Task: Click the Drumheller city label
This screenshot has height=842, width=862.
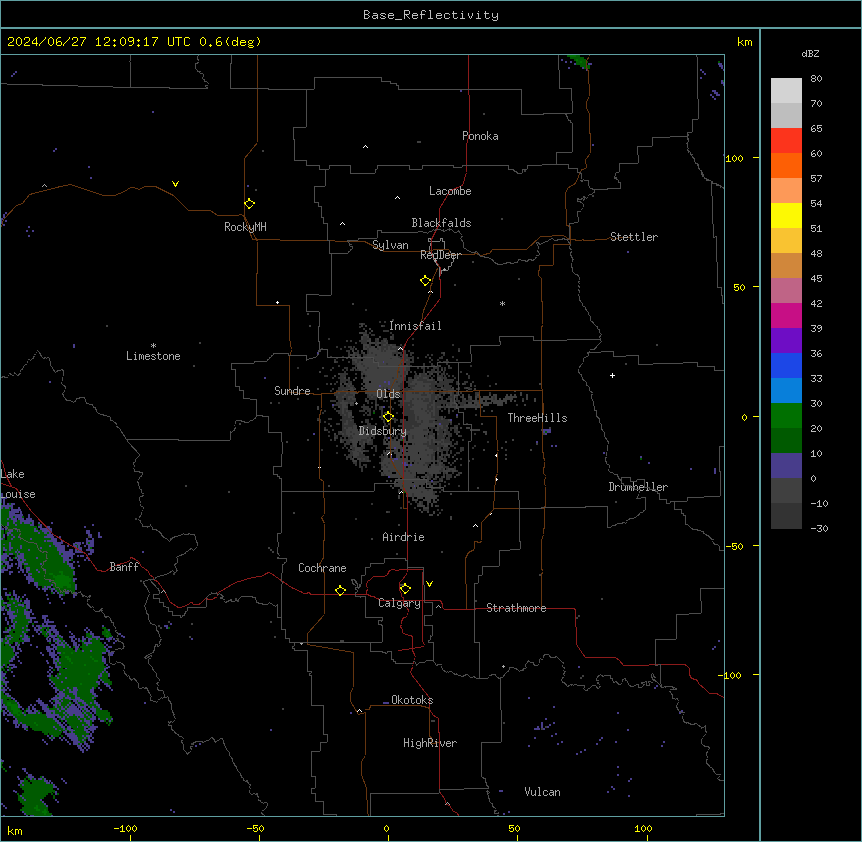Action: [638, 487]
